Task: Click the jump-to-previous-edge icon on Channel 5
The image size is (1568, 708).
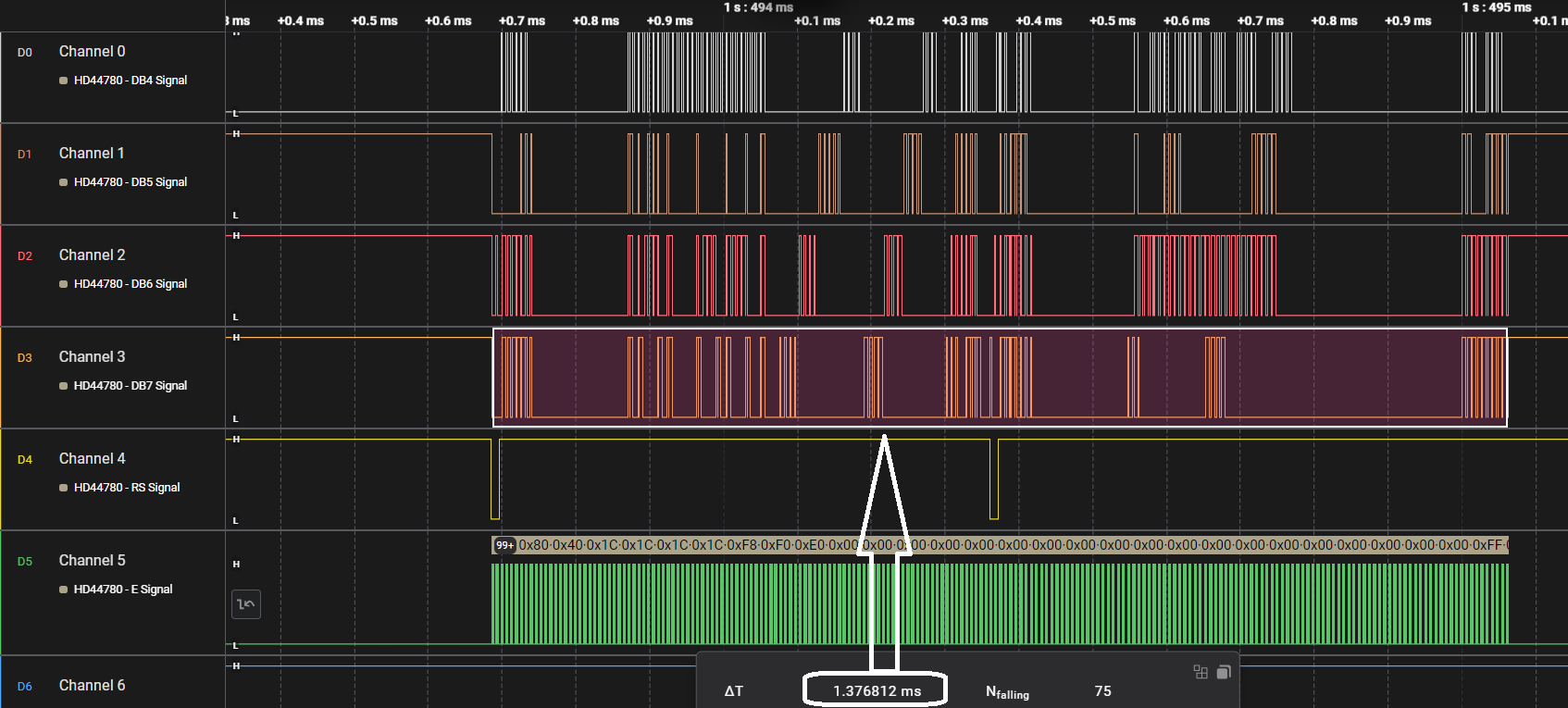Action: (245, 604)
